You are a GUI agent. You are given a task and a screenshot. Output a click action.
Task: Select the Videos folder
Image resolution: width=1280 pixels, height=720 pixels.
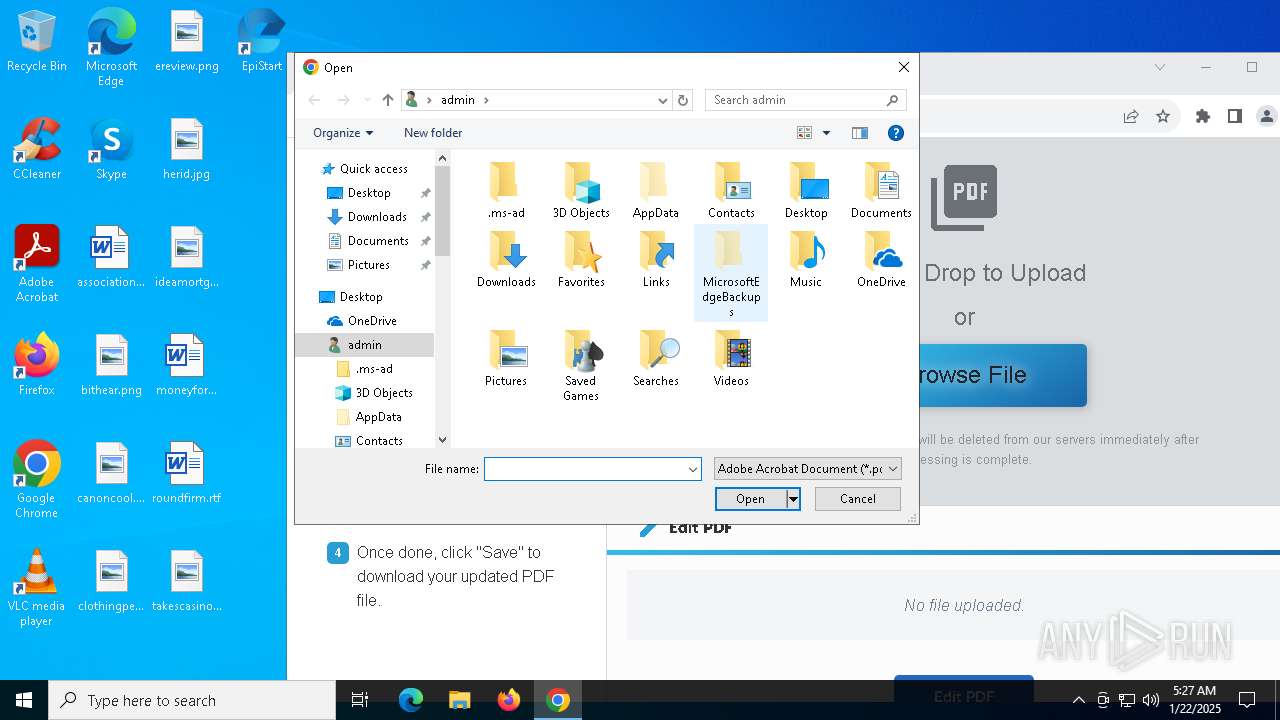click(x=731, y=358)
